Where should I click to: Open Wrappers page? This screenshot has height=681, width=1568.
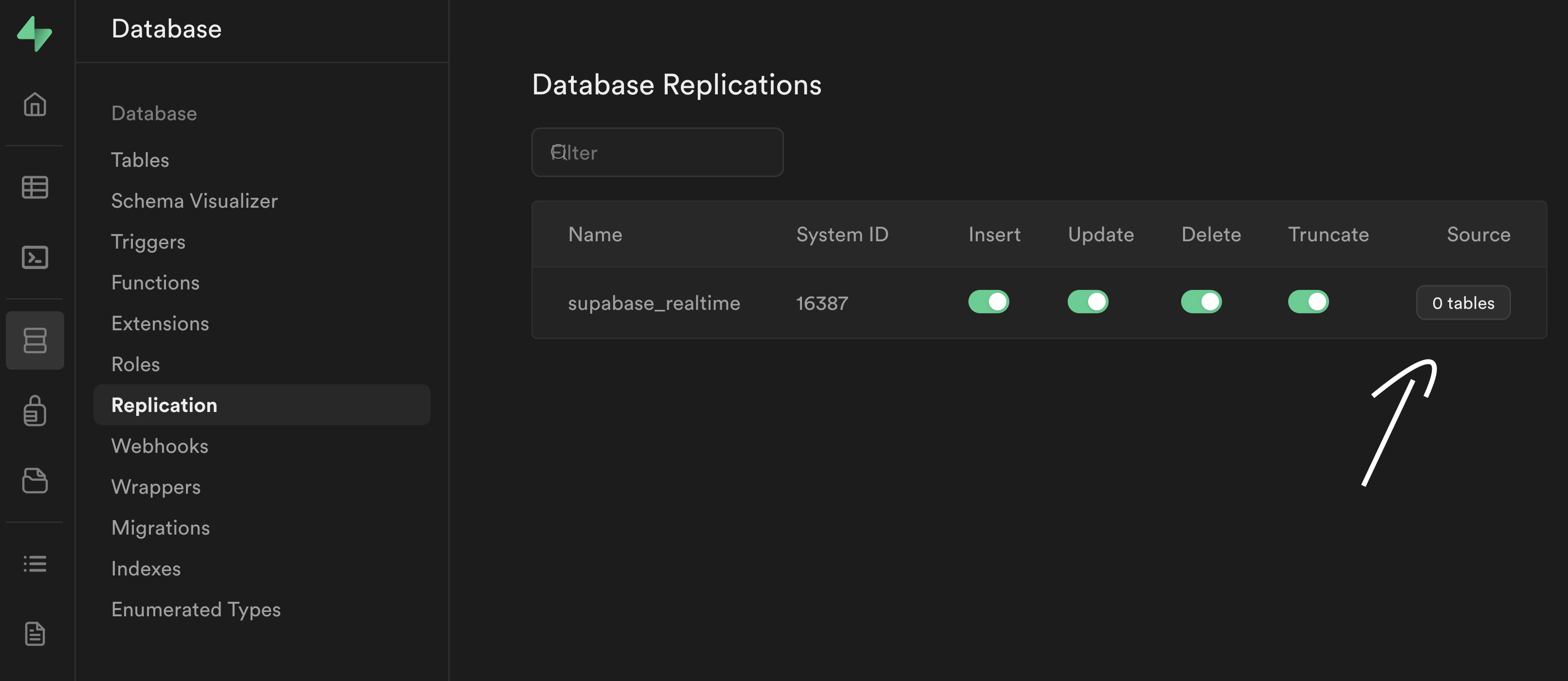pos(156,487)
